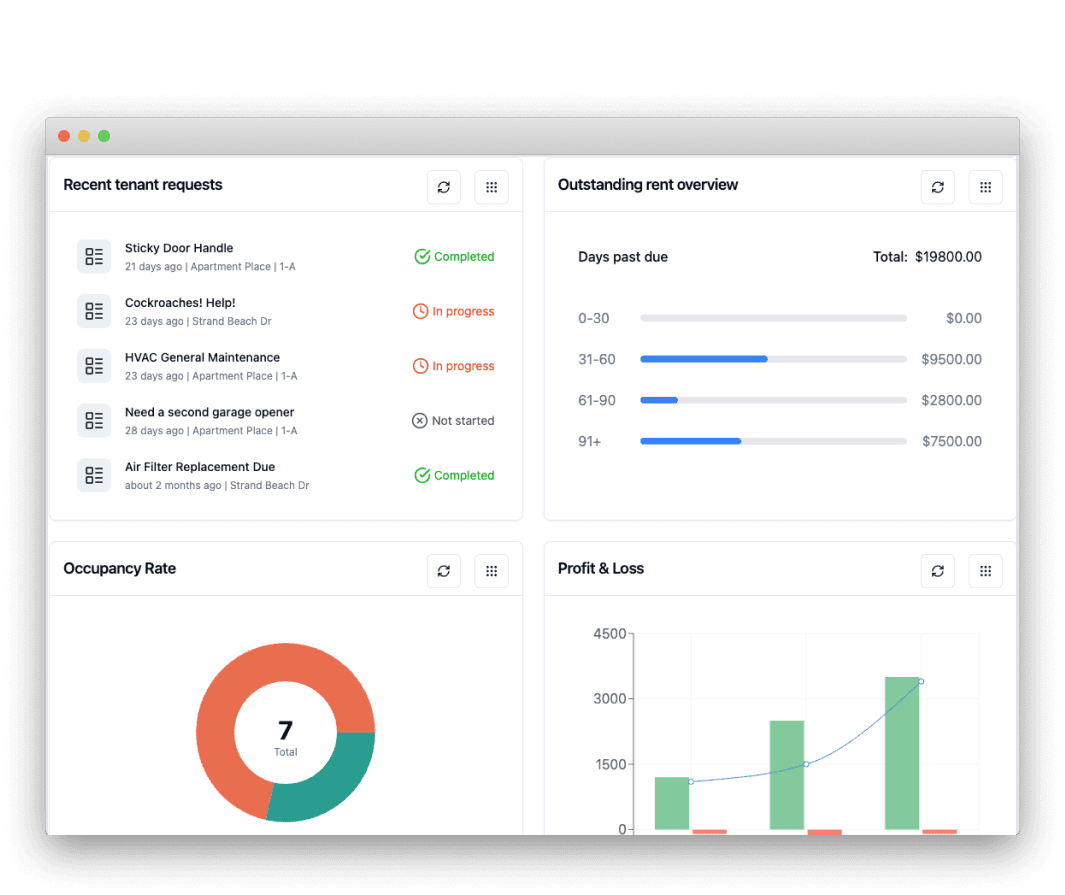Click the yellow minimize window button
This screenshot has width=1065, height=895.
(x=84, y=136)
